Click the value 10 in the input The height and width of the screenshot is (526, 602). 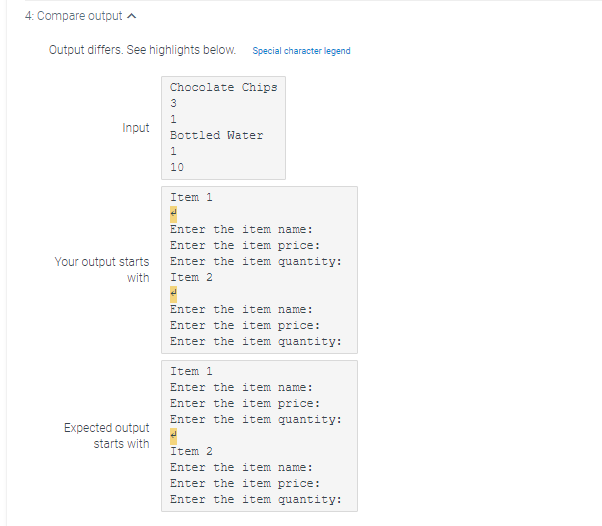[x=177, y=167]
